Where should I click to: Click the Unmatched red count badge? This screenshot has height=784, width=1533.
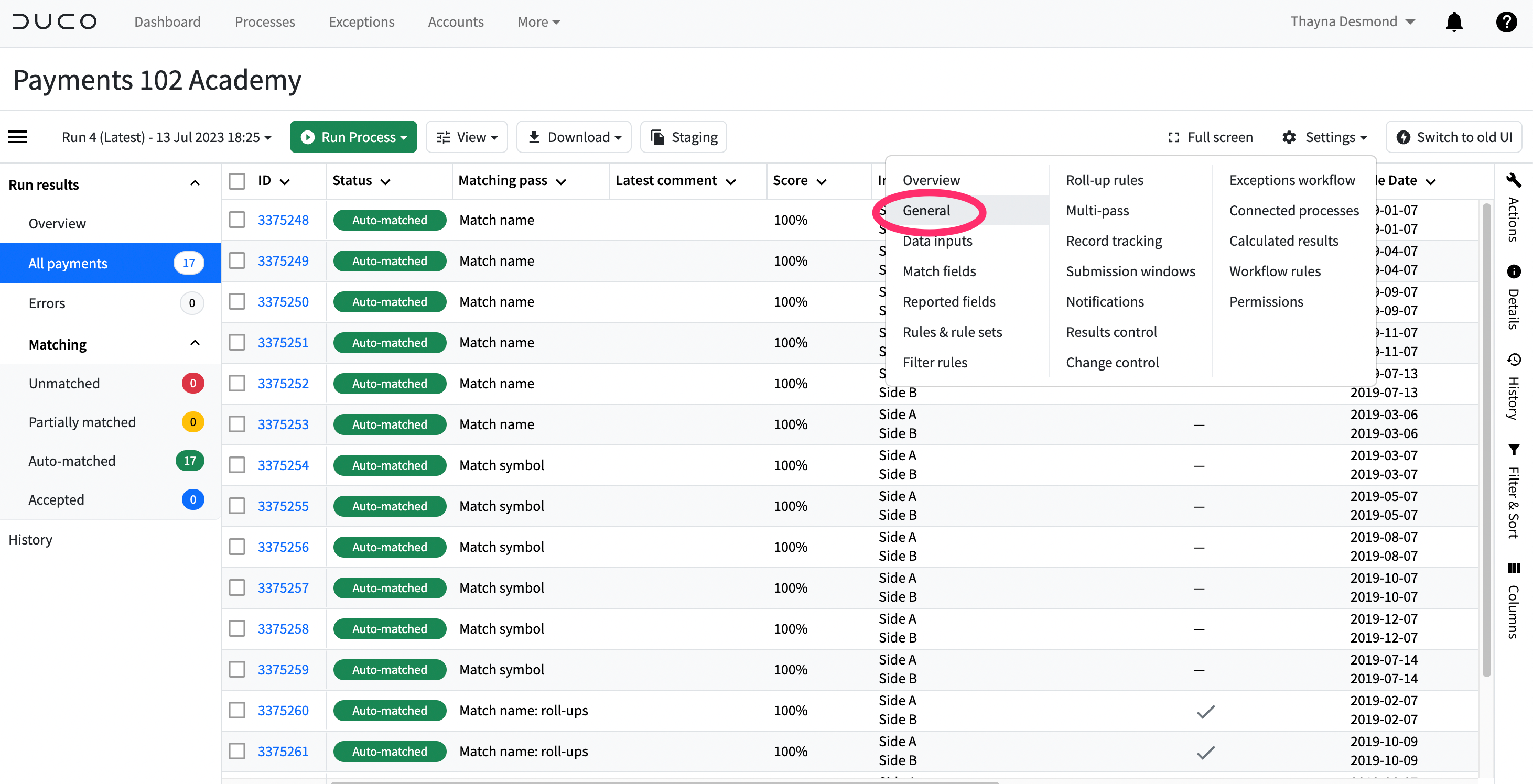(193, 383)
